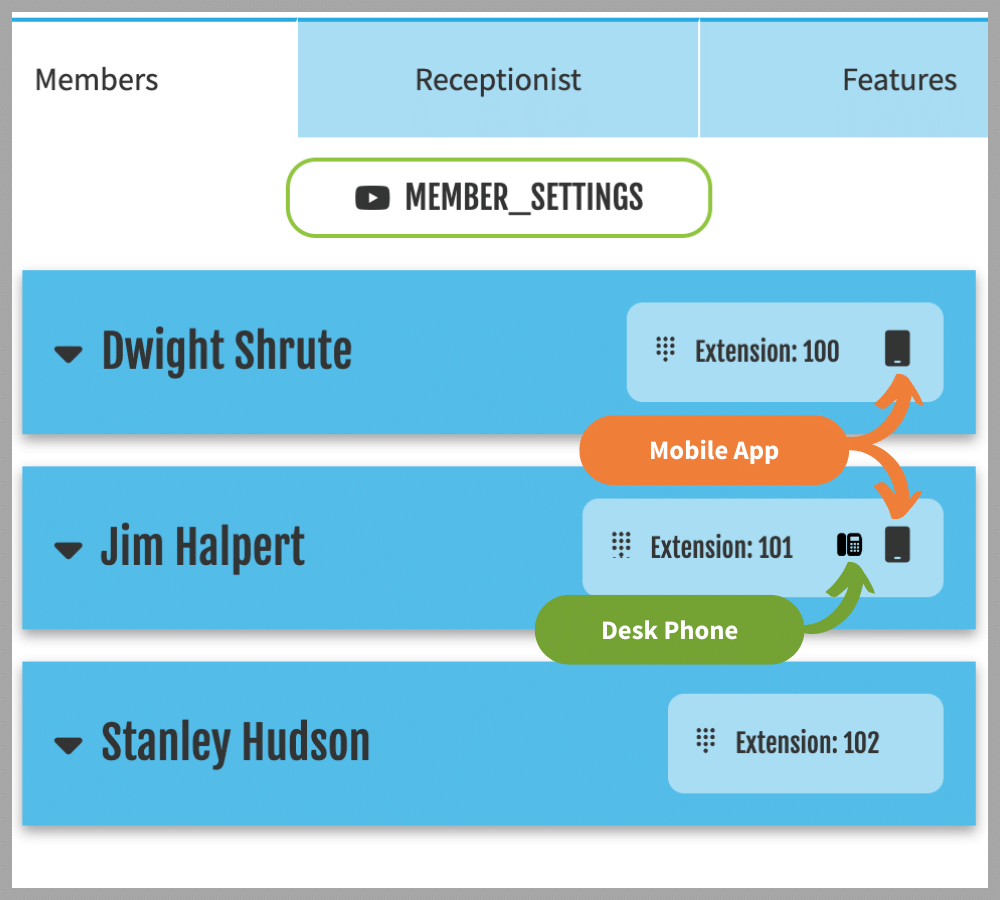Open the Features tab
Screen dimensions: 1000x900
coord(844,79)
